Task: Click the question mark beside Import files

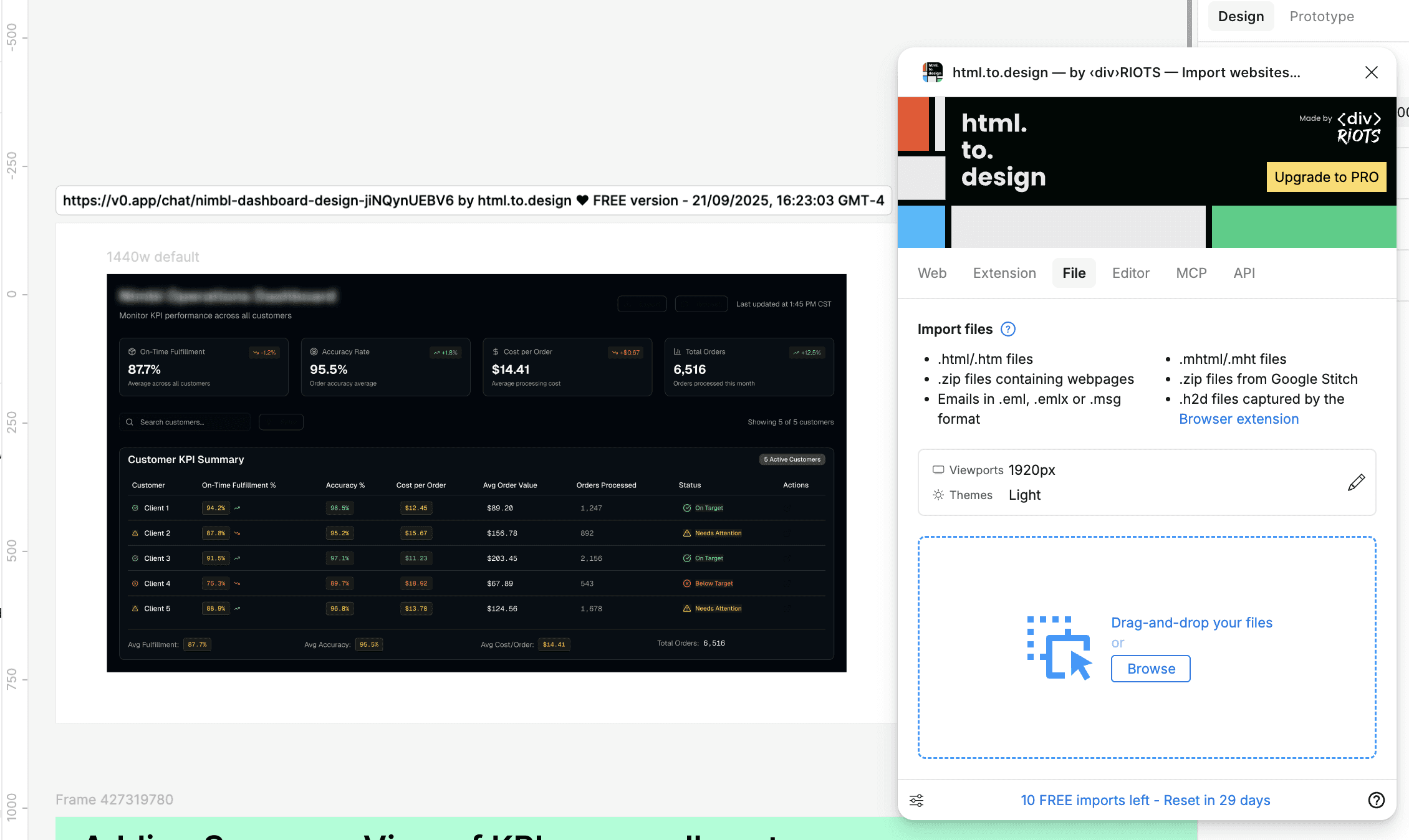Action: click(1007, 329)
